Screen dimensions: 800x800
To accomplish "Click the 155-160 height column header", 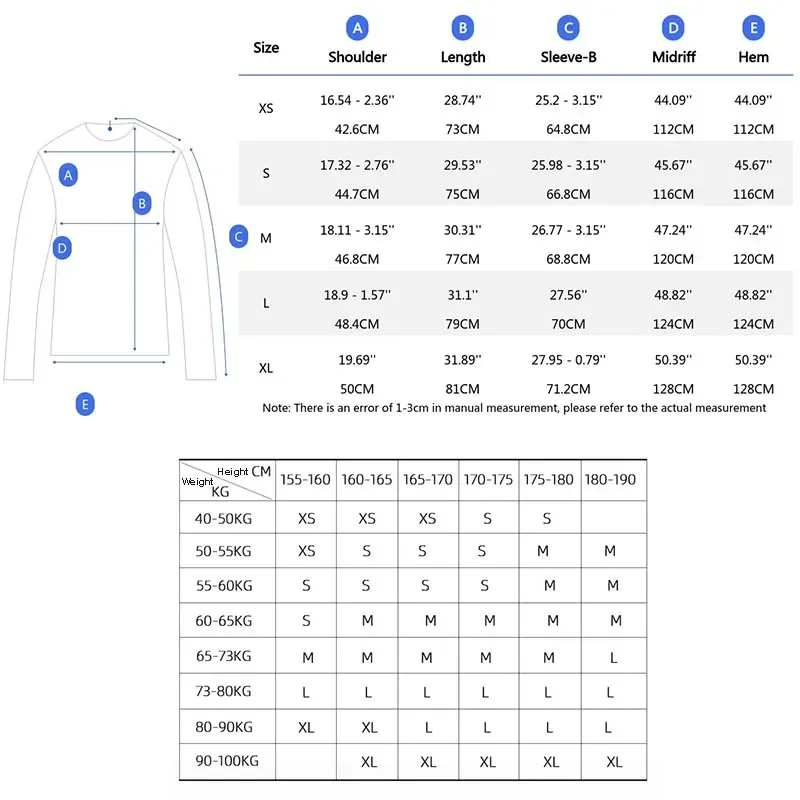I will 306,479.
